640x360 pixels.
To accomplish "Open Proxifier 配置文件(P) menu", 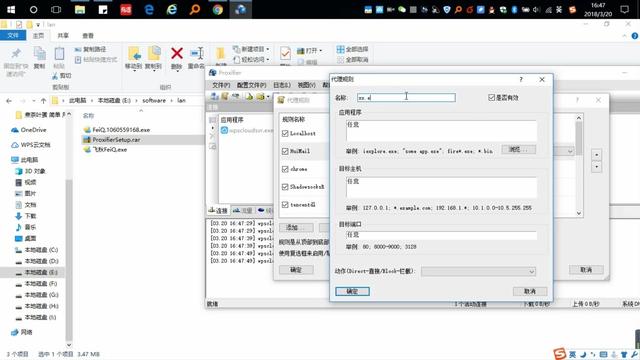I will [x=251, y=85].
